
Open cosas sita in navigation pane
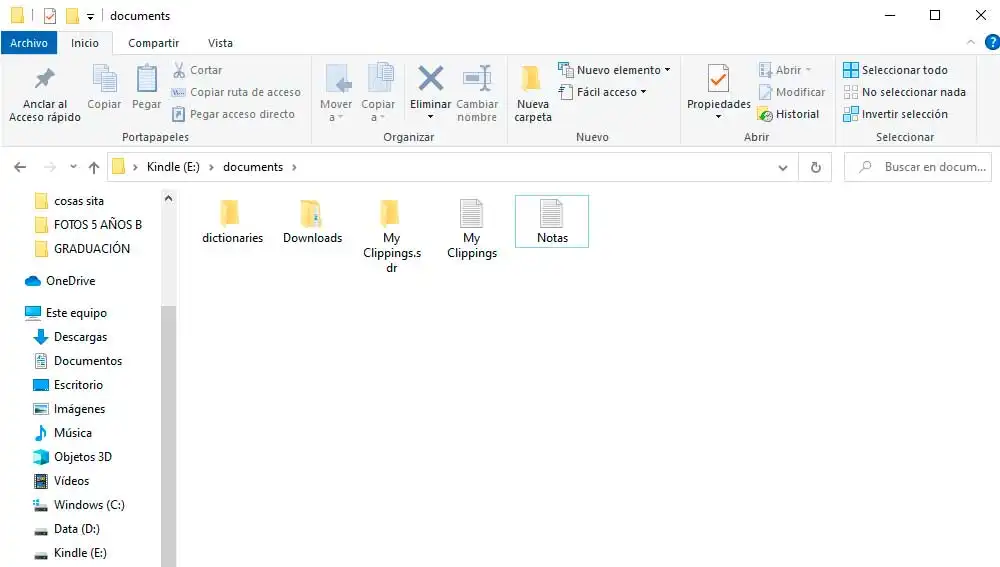[69, 201]
